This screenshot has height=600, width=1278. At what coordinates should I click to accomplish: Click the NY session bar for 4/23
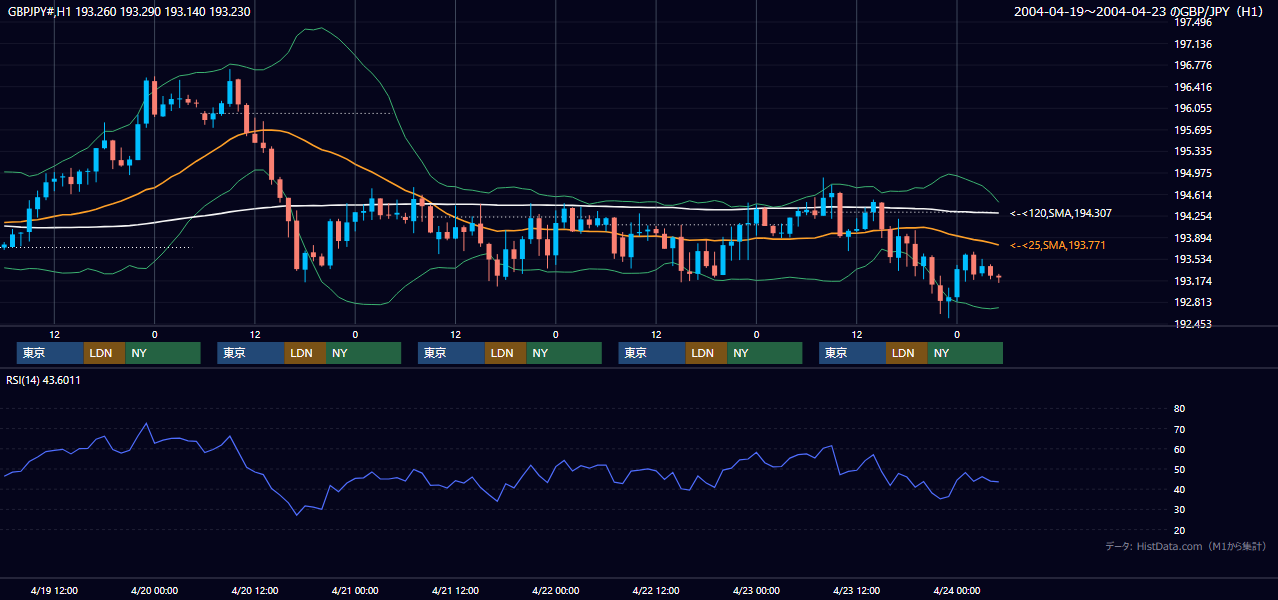tap(965, 353)
